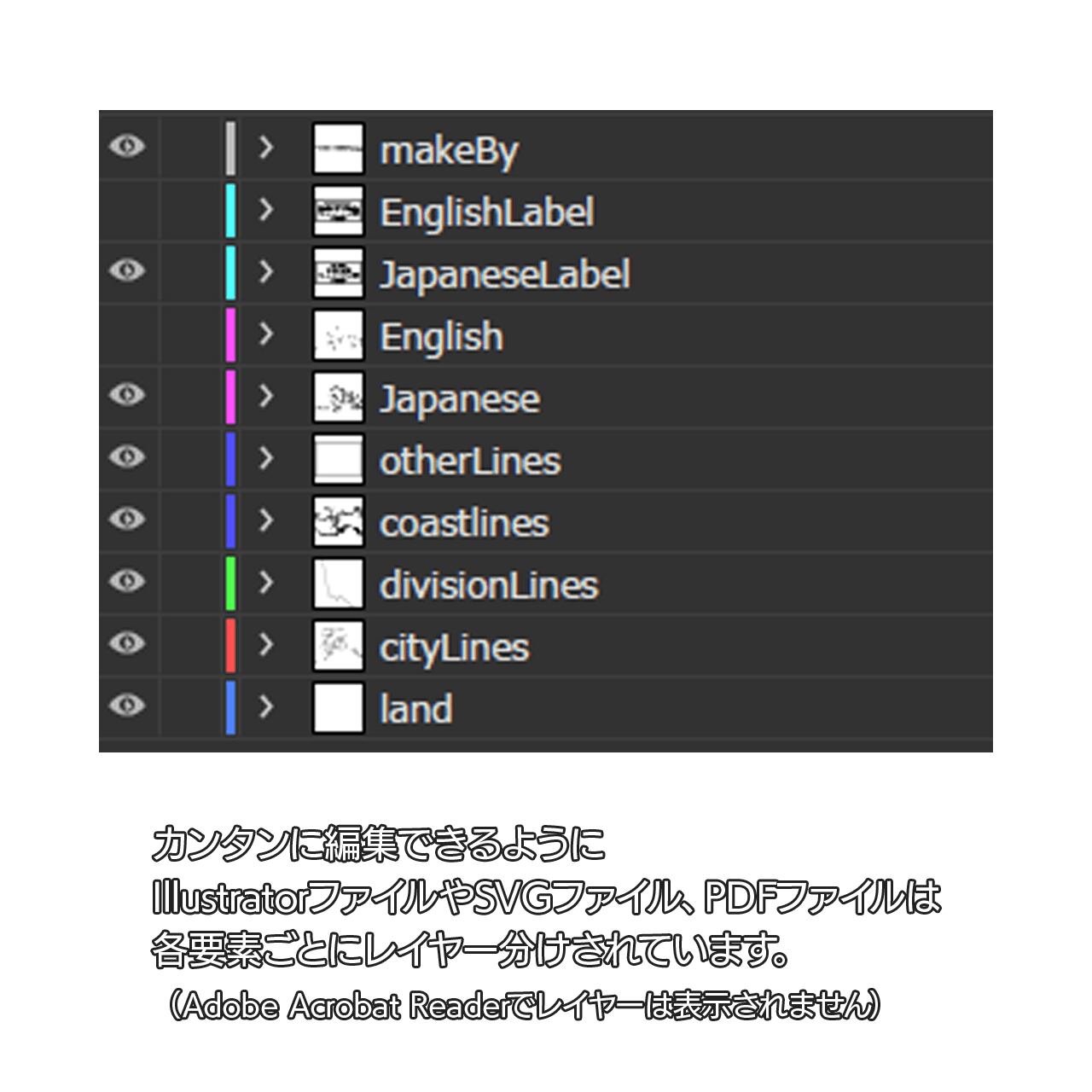Expand the makeBy layer chevron
This screenshot has width=1092, height=1092.
(266, 148)
